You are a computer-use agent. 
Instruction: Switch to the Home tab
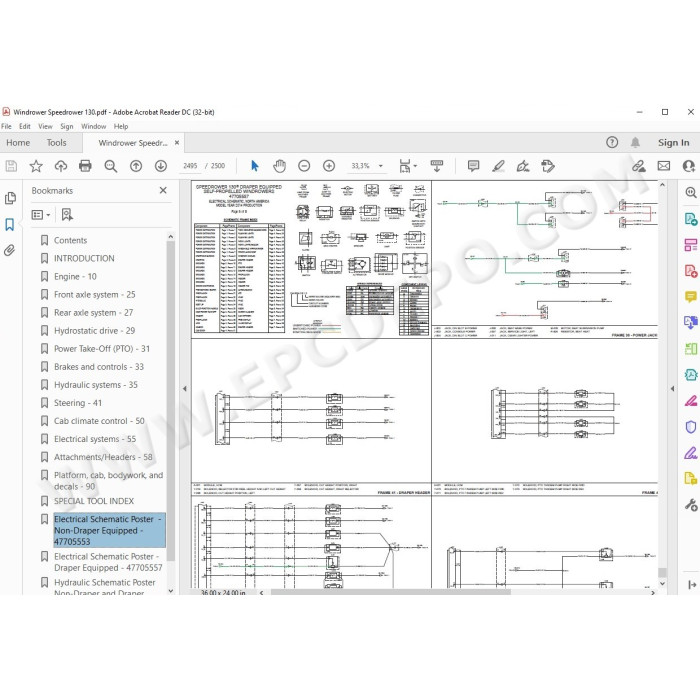pyautogui.click(x=18, y=142)
